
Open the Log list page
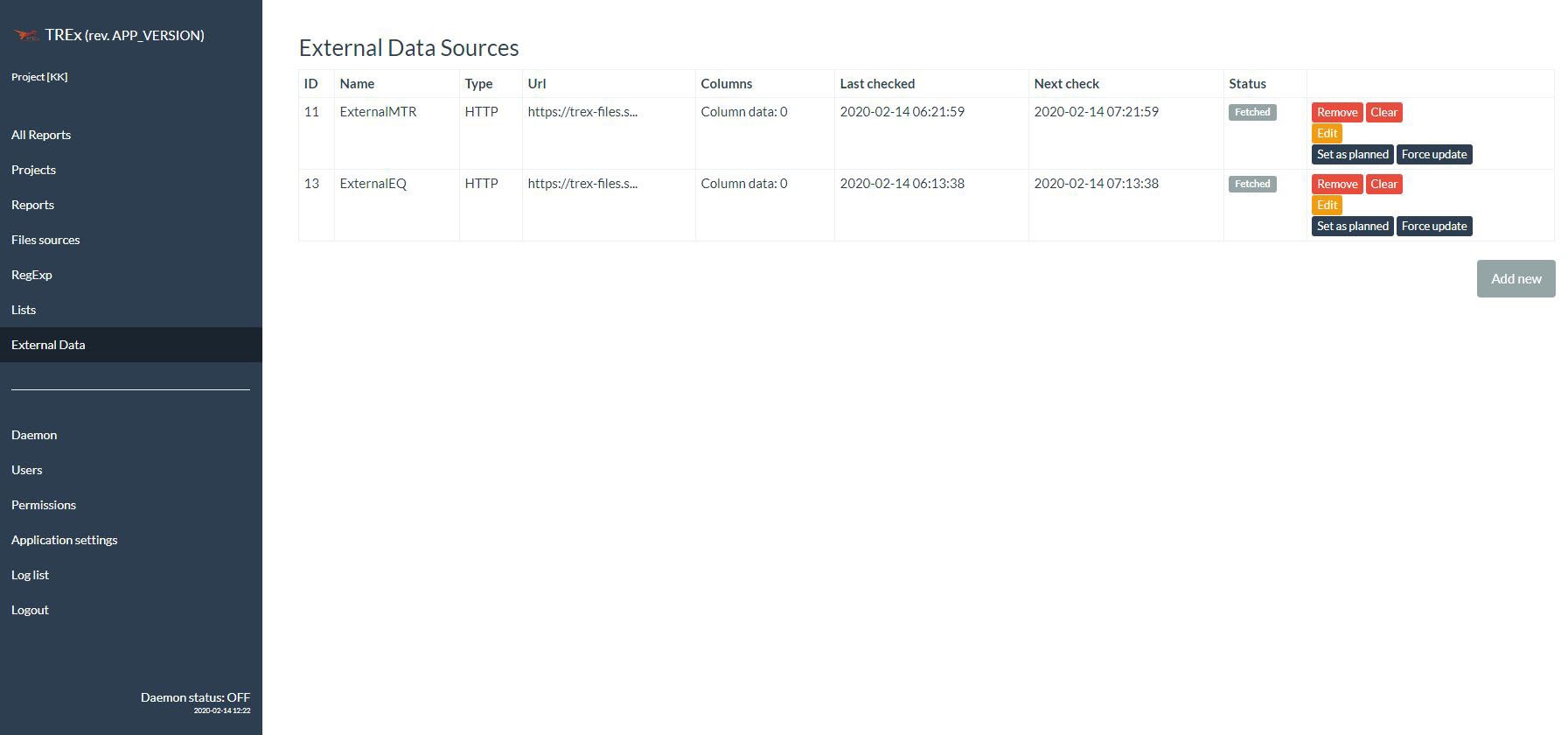(x=30, y=575)
